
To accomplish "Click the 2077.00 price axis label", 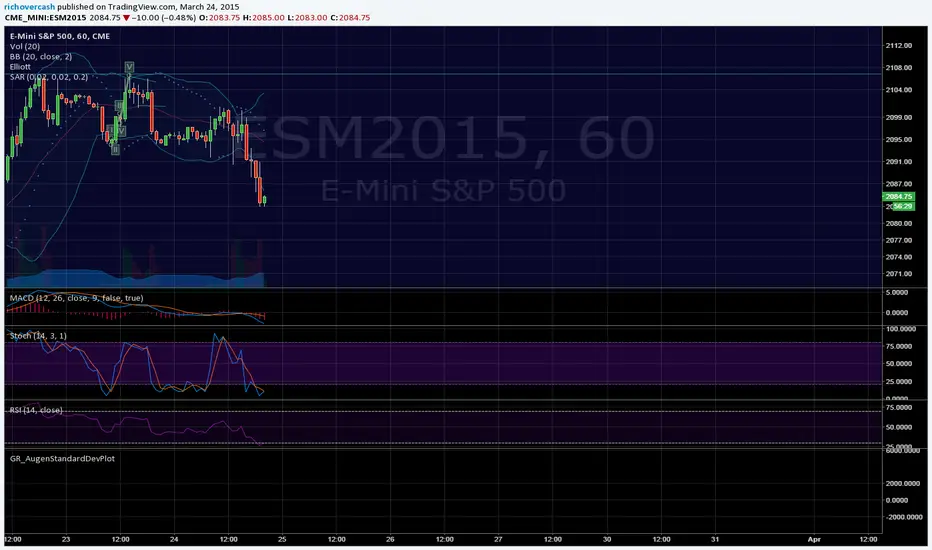I will [898, 241].
